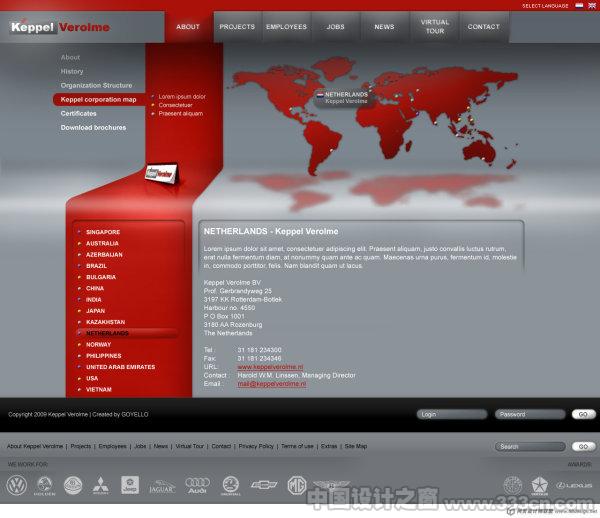Select PHILIPPINES in the country list
This screenshot has height=518, width=600.
[103, 356]
